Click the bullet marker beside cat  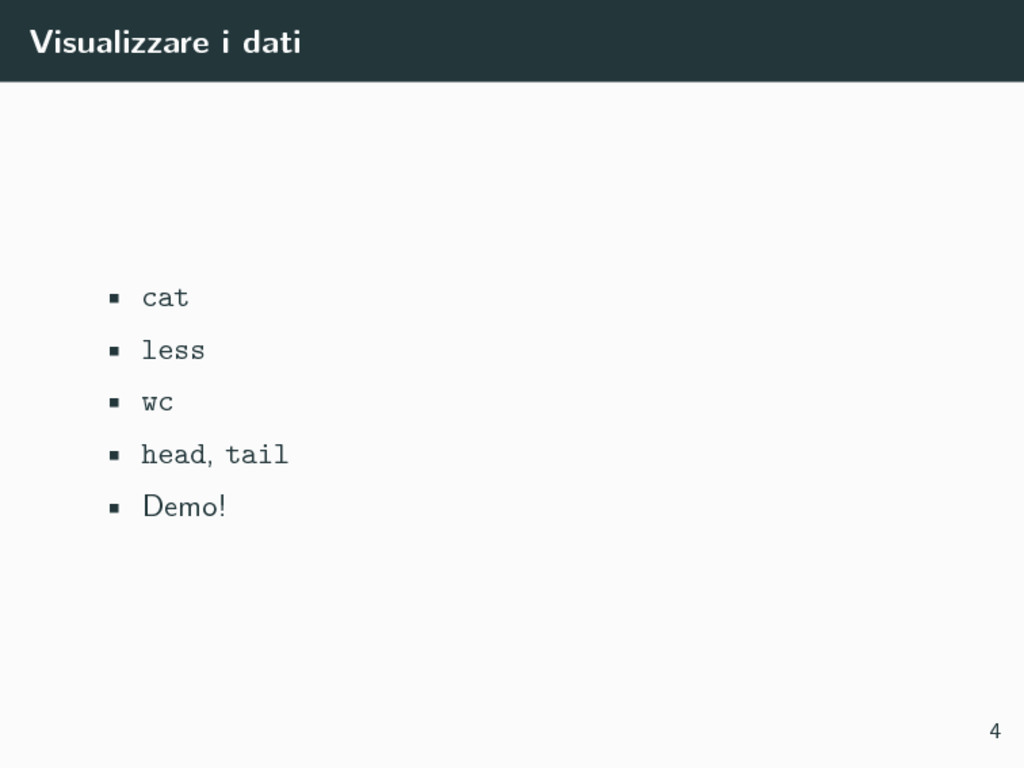(115, 298)
